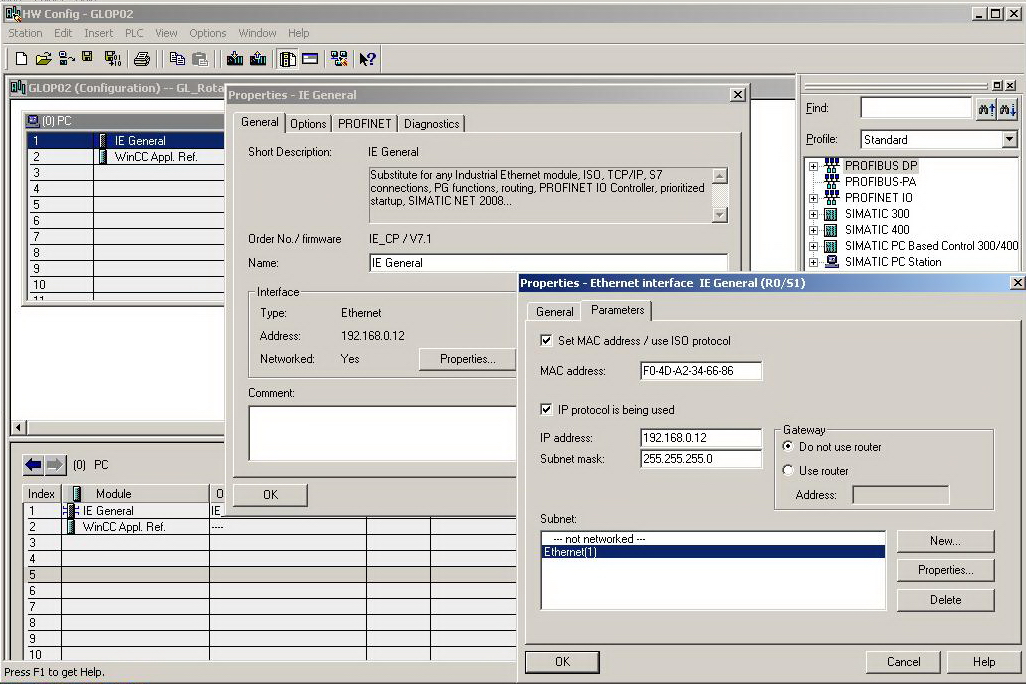Click OK in IE General properties dialog

click(270, 495)
